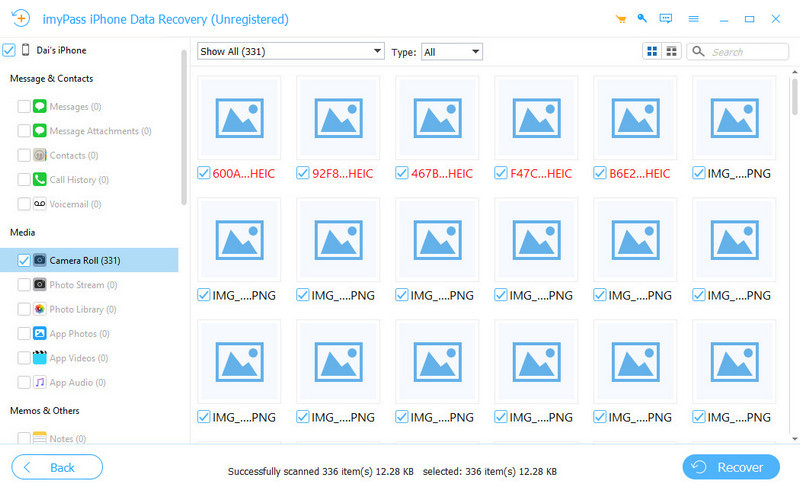800x491 pixels.
Task: Click the iPhone device icon
Action: pos(26,50)
